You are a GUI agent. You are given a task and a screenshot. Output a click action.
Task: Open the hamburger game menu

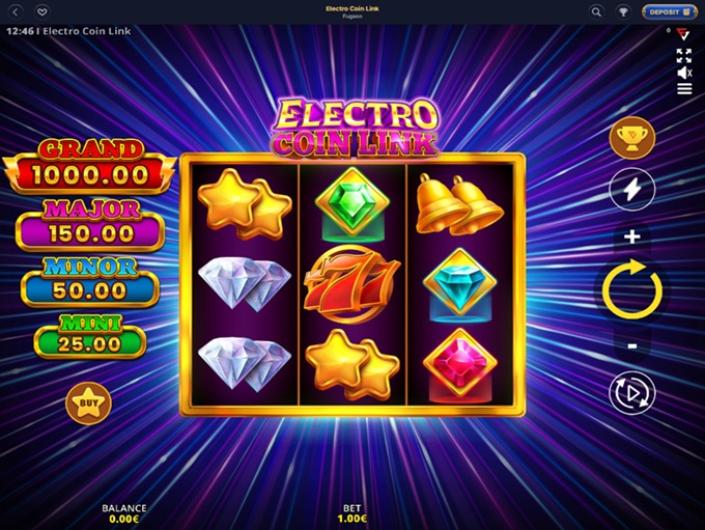click(x=684, y=89)
